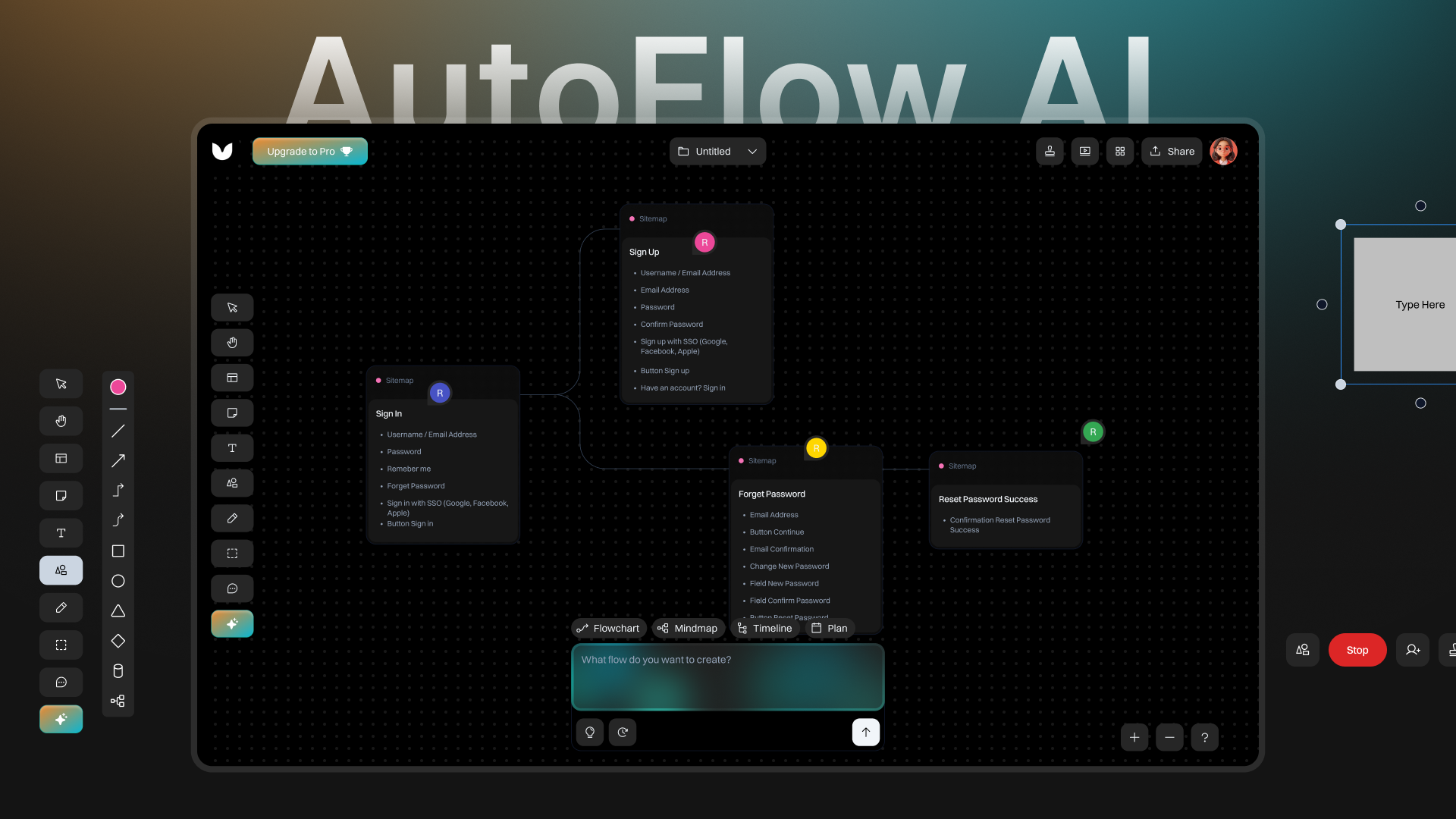
Task: Select the shapes tool in canvas toolbar
Action: coord(232,483)
